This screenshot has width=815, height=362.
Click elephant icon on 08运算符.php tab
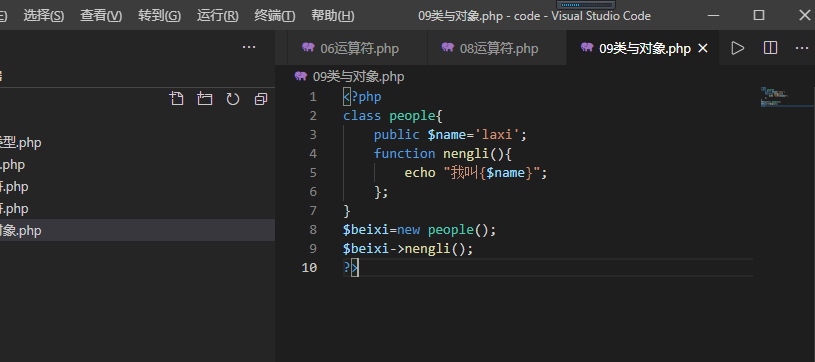(448, 48)
